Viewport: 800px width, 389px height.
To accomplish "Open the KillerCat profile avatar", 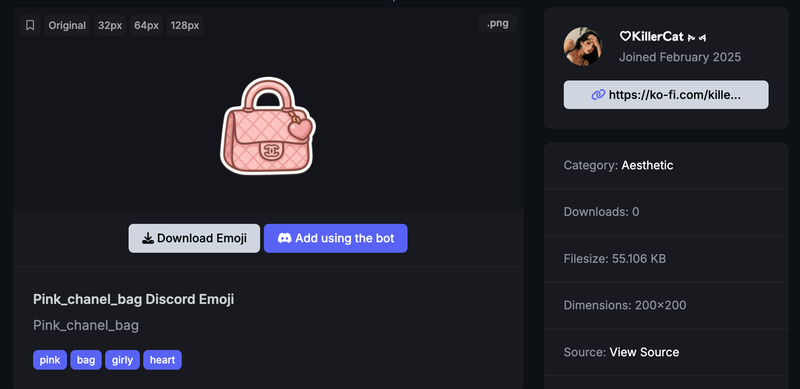I will [583, 46].
